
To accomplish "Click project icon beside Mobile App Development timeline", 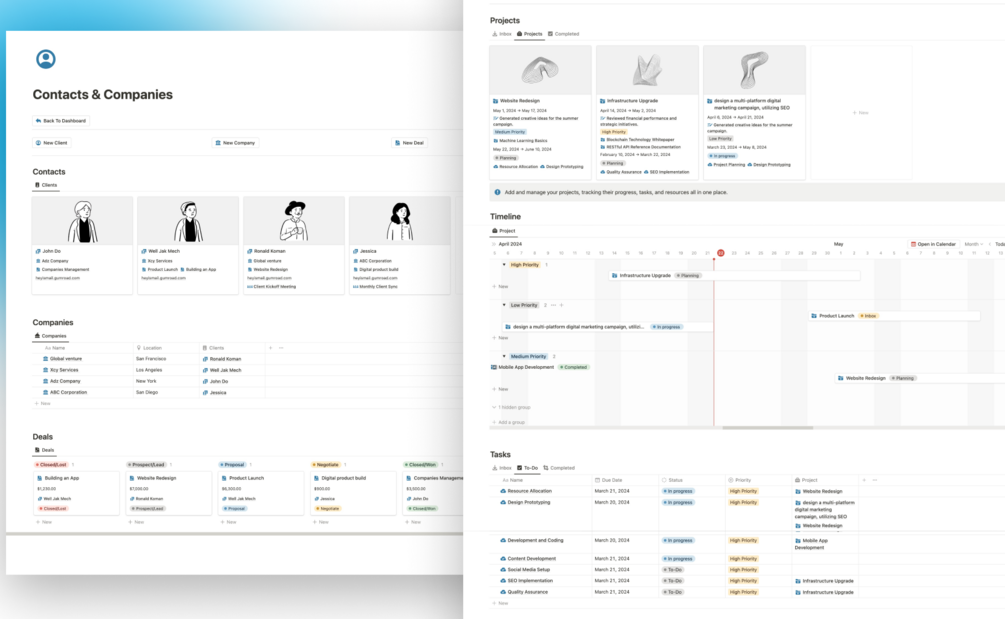I will coord(494,367).
